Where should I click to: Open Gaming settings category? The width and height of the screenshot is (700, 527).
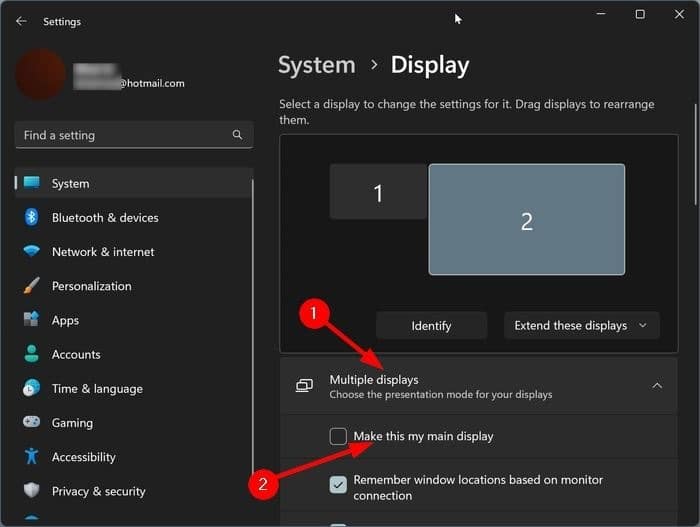(x=134, y=422)
